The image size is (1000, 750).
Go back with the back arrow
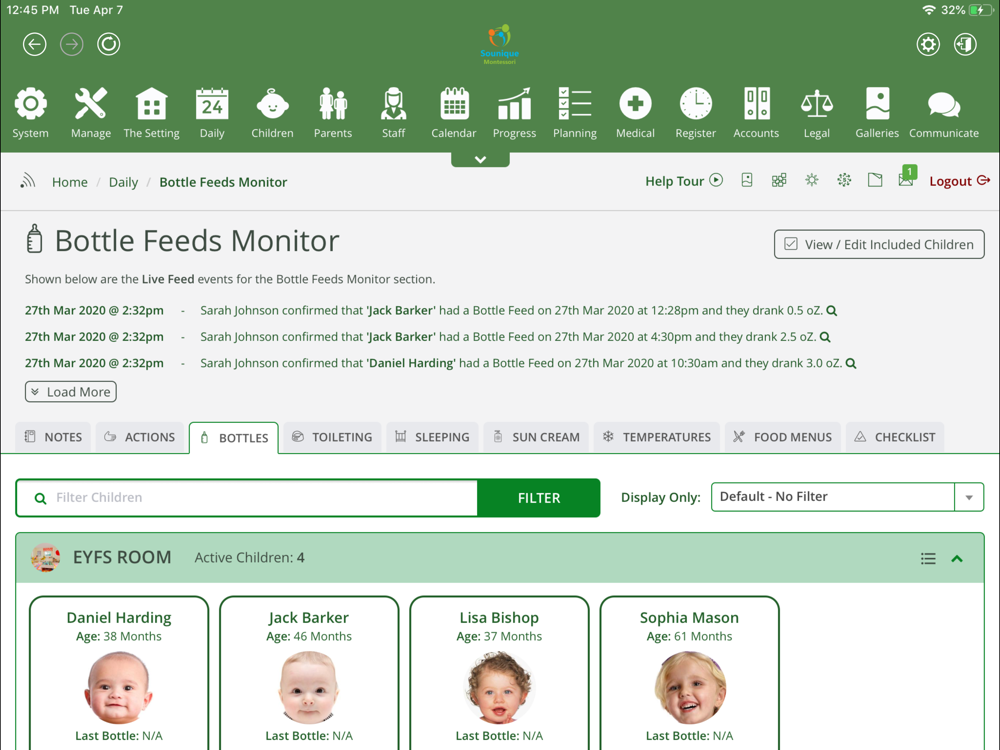[34, 44]
